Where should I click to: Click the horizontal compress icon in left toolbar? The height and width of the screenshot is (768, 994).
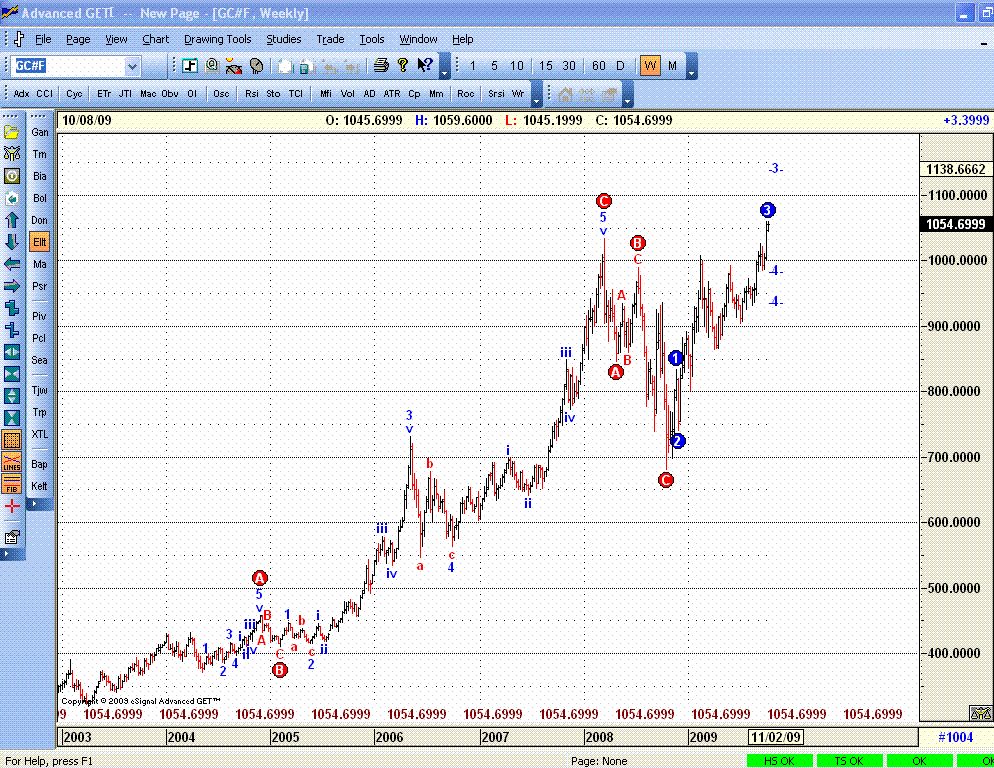(11, 374)
